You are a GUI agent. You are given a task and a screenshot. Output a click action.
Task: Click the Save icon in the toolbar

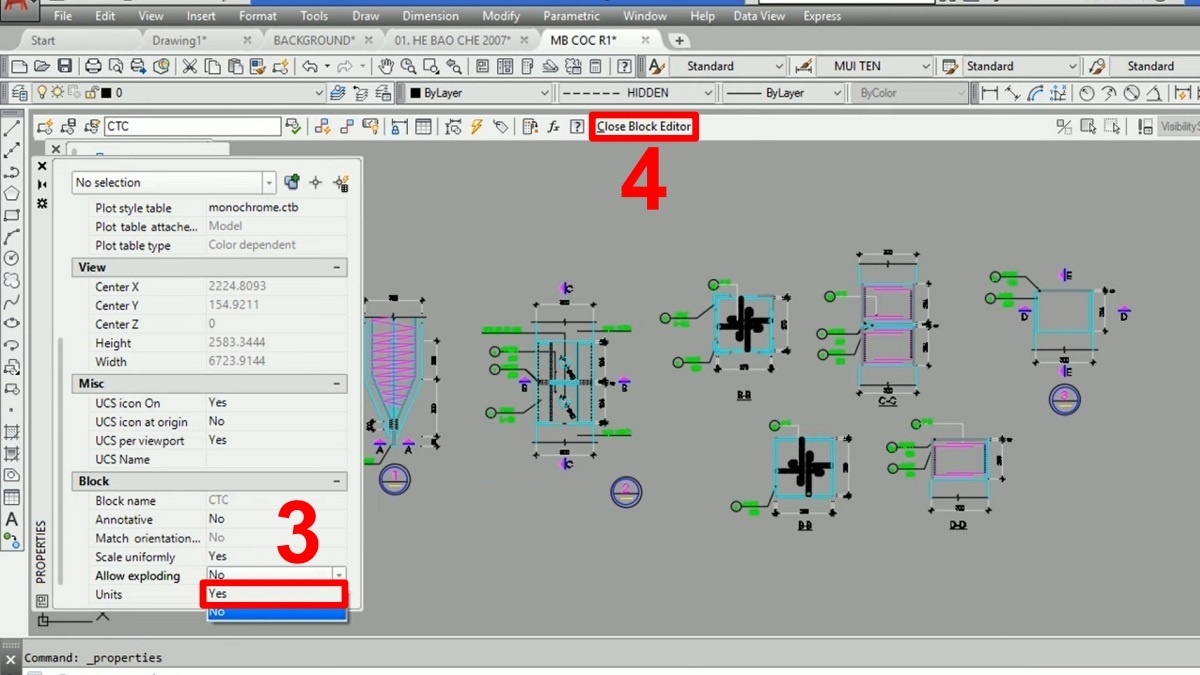tap(64, 67)
